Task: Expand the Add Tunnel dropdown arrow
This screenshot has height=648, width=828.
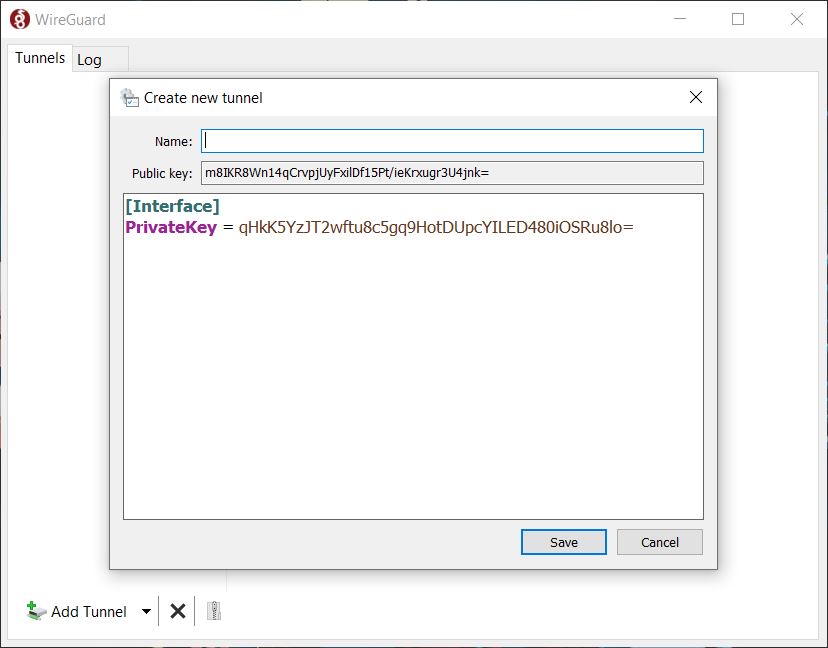Action: point(146,612)
